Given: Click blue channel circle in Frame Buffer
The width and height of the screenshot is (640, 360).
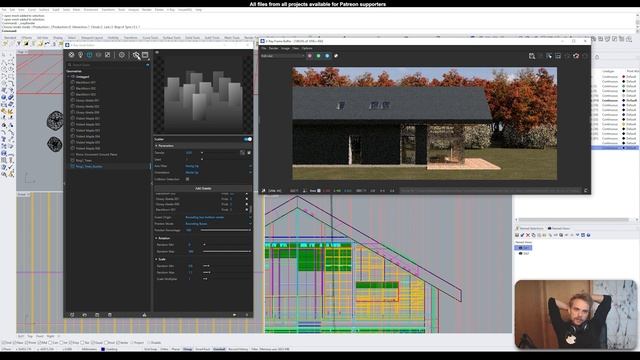Looking at the screenshot, I should (327, 56).
